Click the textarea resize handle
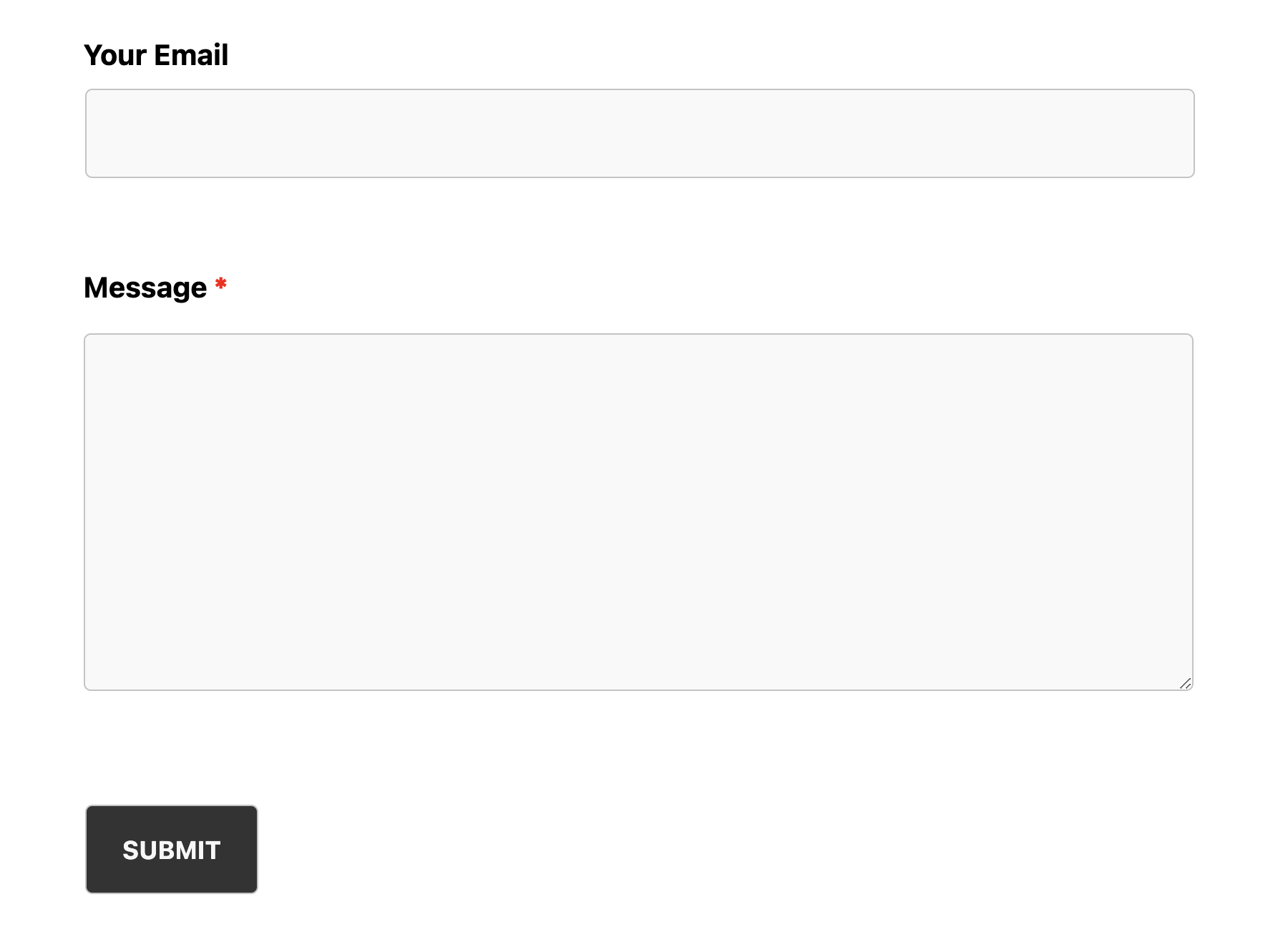This screenshot has width=1288, height=937. pos(1185,683)
